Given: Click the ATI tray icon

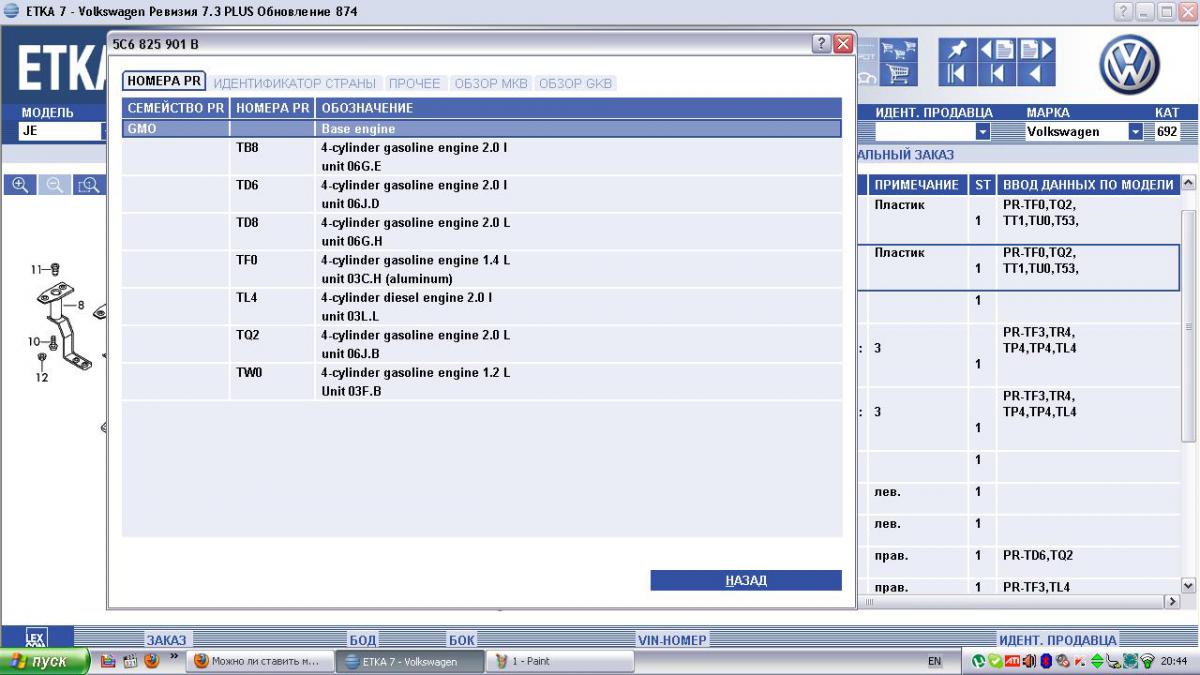Looking at the screenshot, I should tap(1012, 661).
